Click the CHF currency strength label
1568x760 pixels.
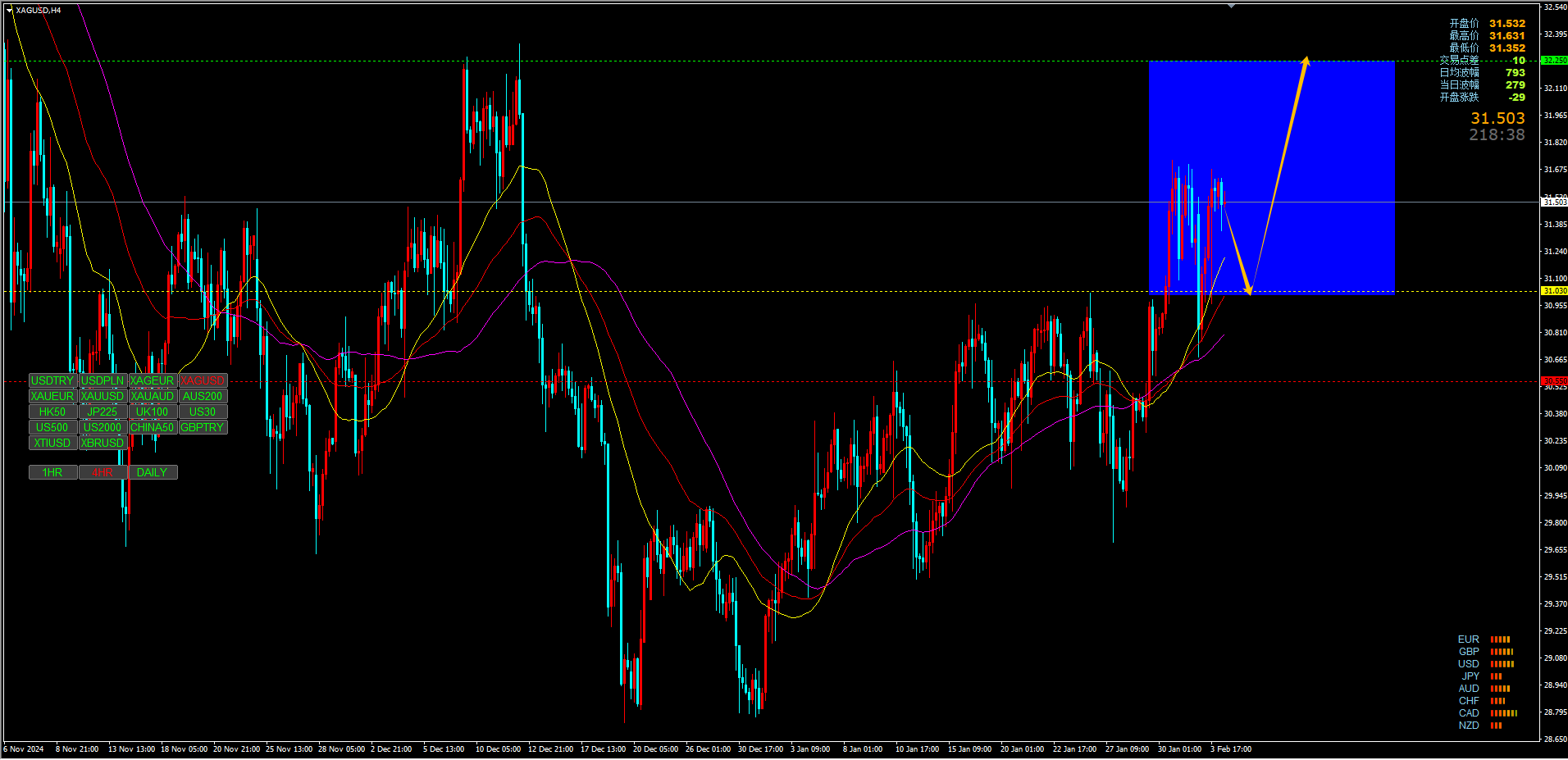1469,701
